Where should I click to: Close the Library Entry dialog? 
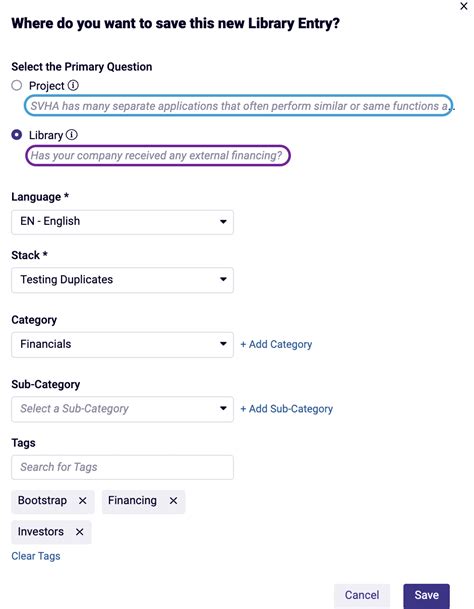pyautogui.click(x=464, y=6)
